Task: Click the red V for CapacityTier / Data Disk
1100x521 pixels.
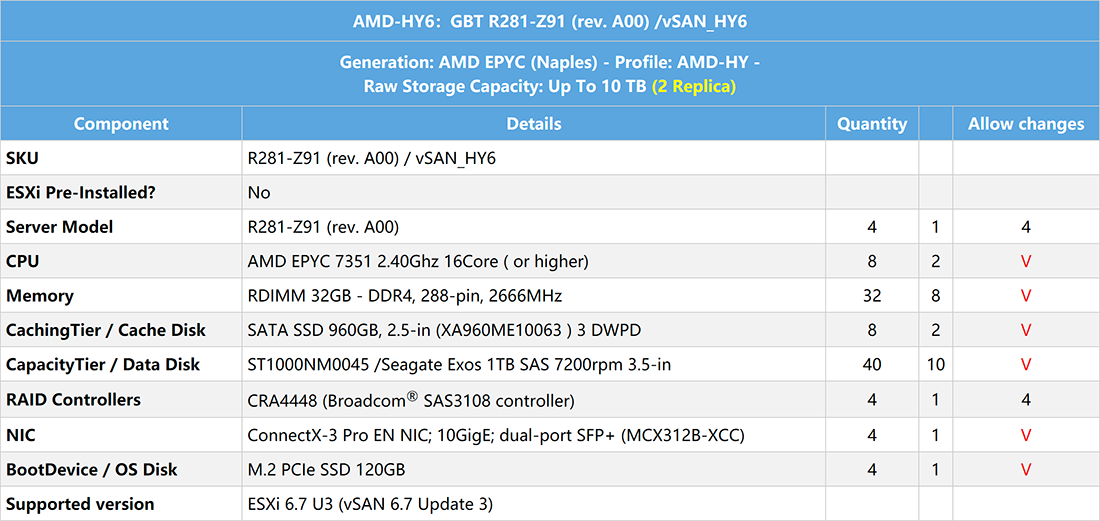Action: tap(1026, 365)
